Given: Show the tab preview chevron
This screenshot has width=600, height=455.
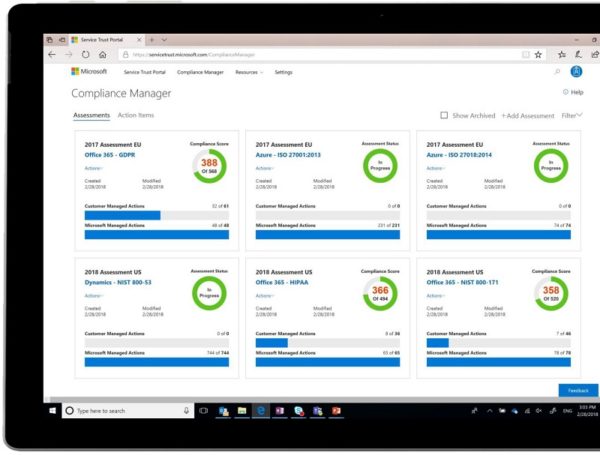Looking at the screenshot, I should pyautogui.click(x=164, y=40).
